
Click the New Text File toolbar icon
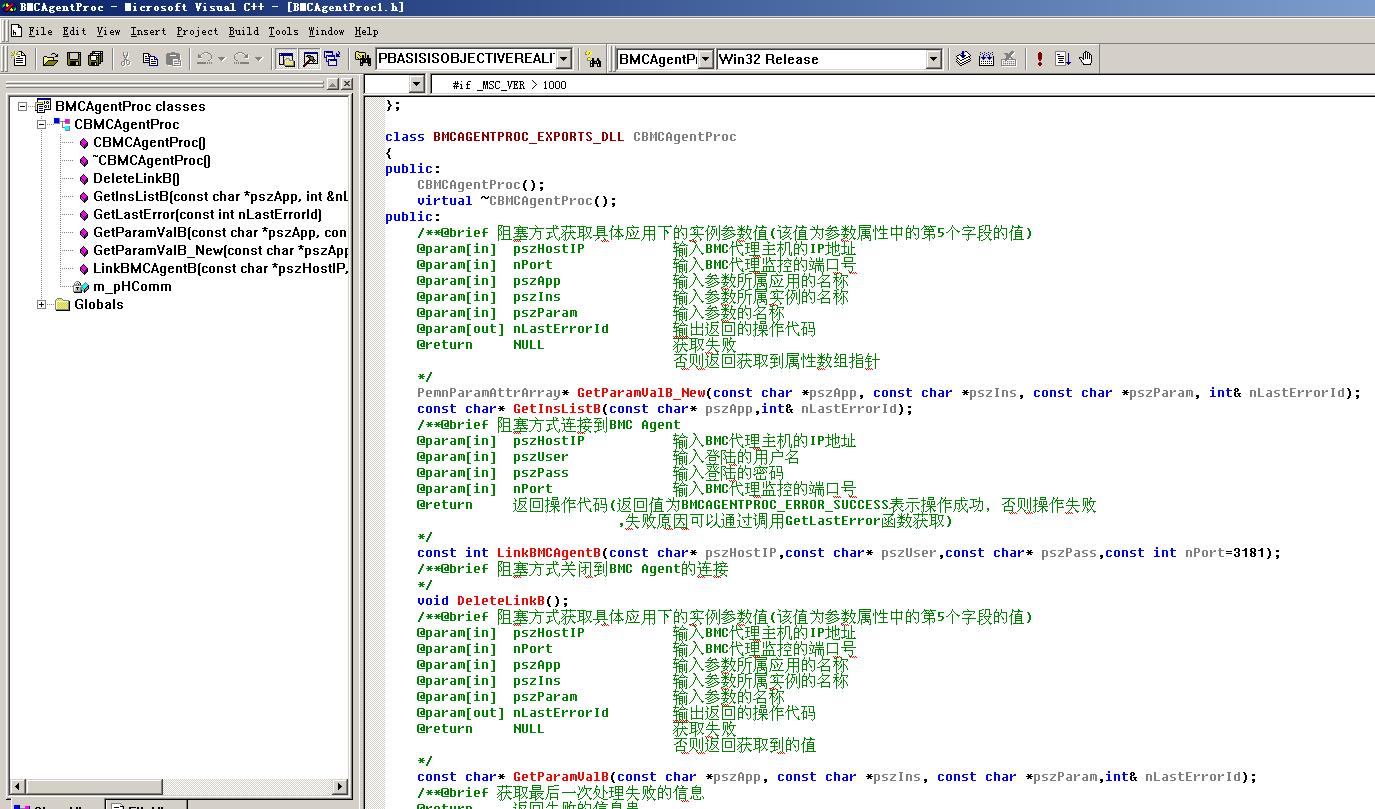pyautogui.click(x=18, y=59)
